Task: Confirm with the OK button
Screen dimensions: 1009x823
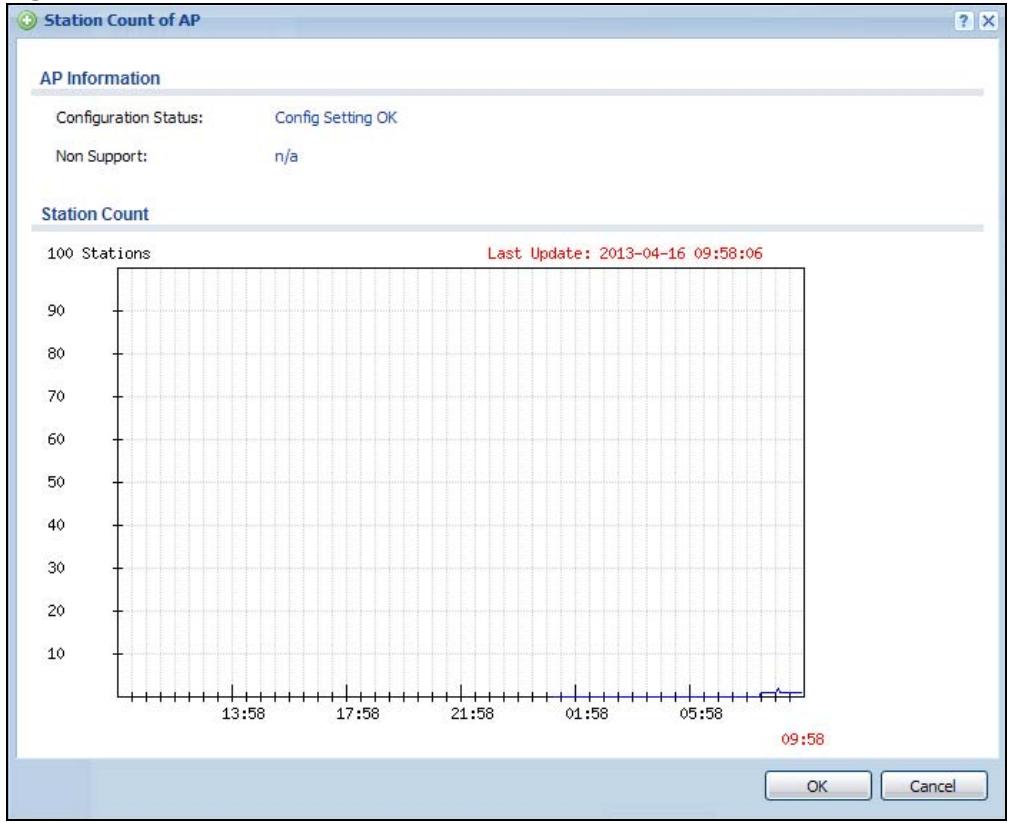Action: coord(818,786)
